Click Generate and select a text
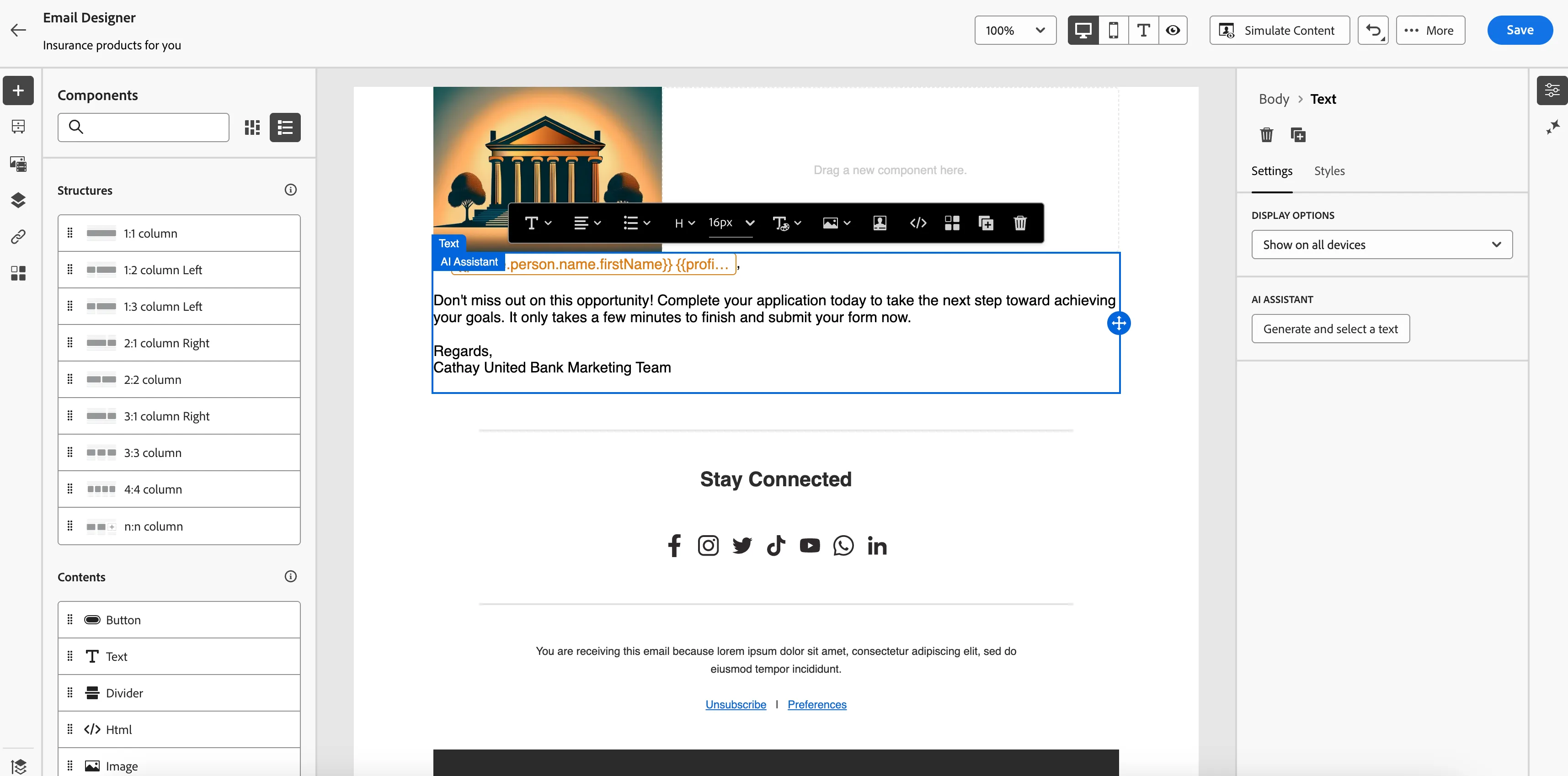The width and height of the screenshot is (1568, 776). pyautogui.click(x=1330, y=329)
